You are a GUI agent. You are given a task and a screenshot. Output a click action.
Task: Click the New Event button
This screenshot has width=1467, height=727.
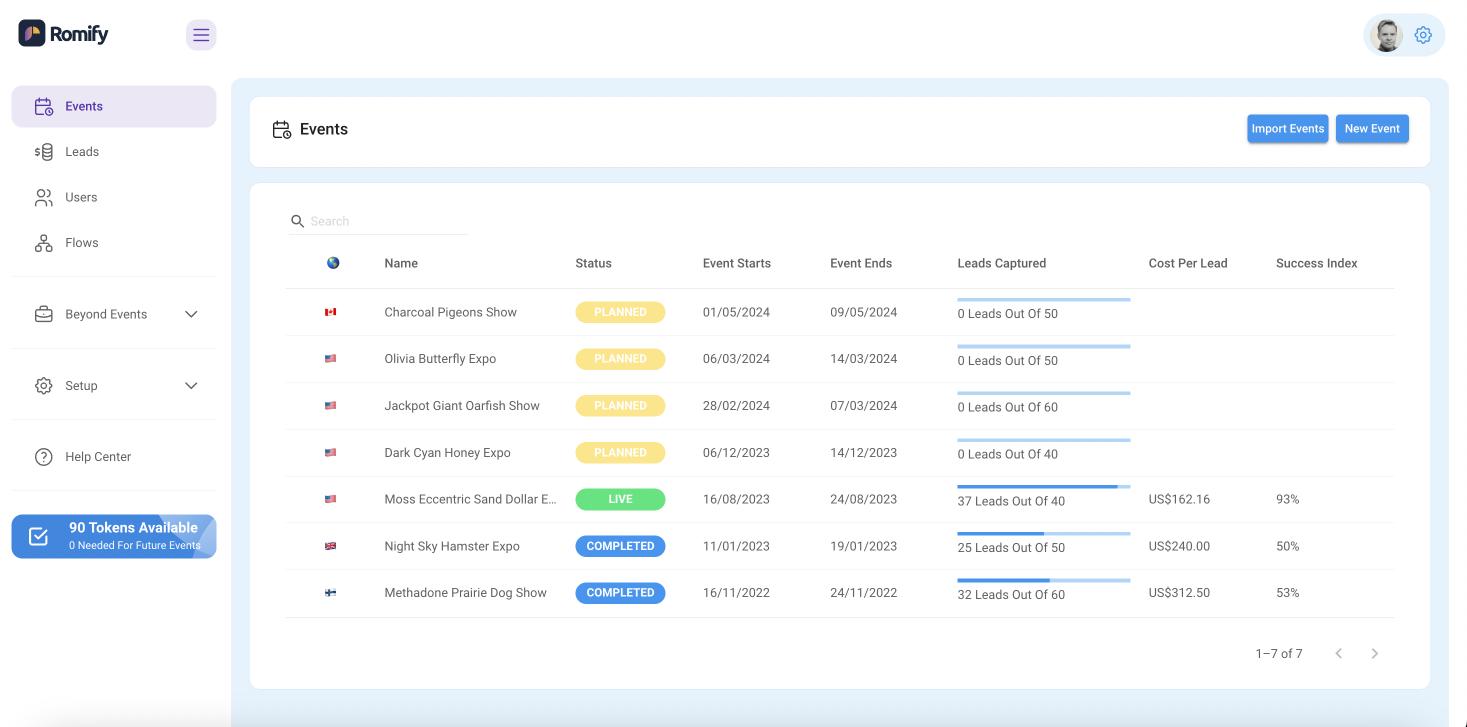tap(1371, 129)
